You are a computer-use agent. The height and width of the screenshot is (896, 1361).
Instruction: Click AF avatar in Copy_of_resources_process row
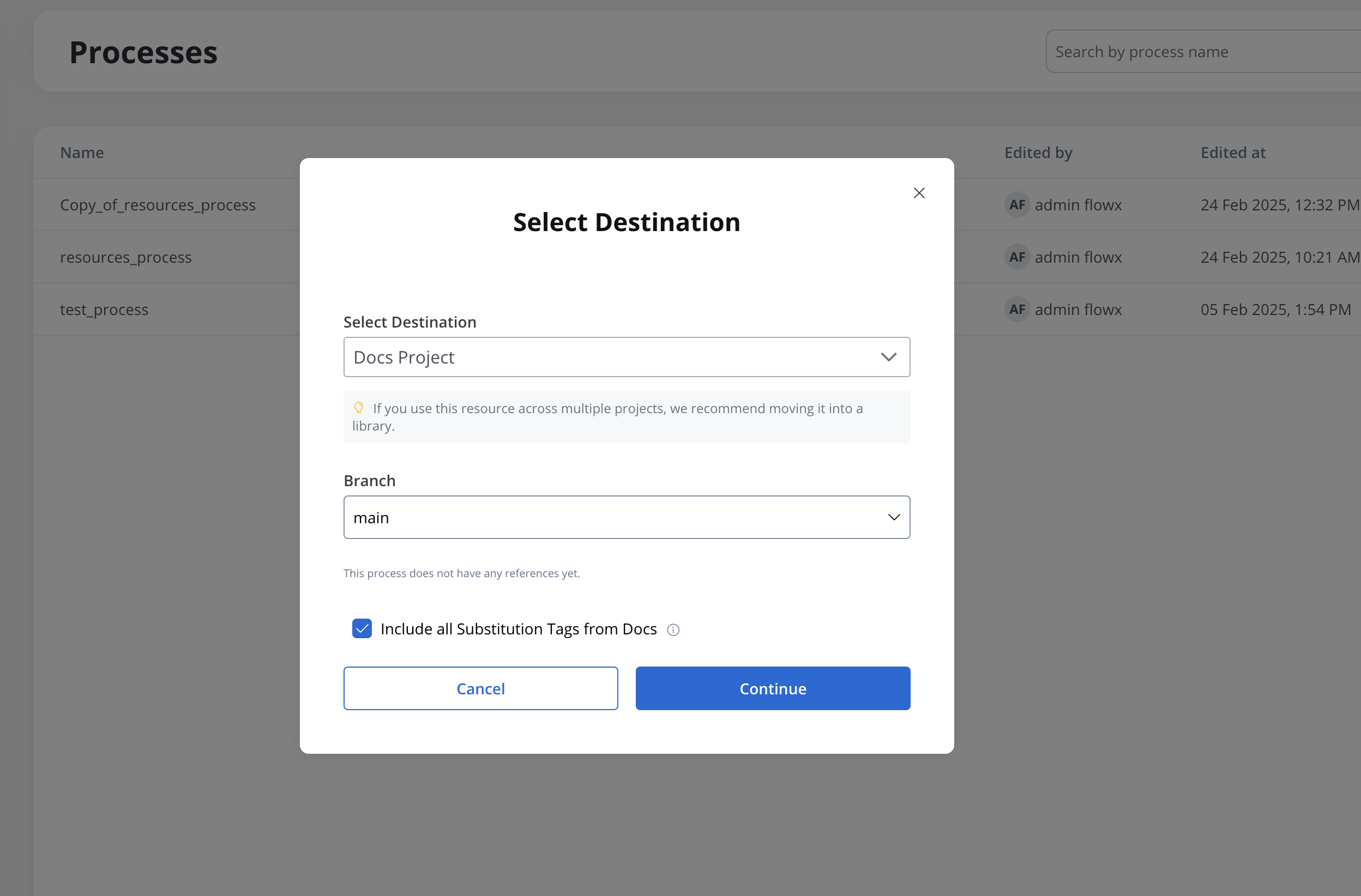click(1017, 204)
